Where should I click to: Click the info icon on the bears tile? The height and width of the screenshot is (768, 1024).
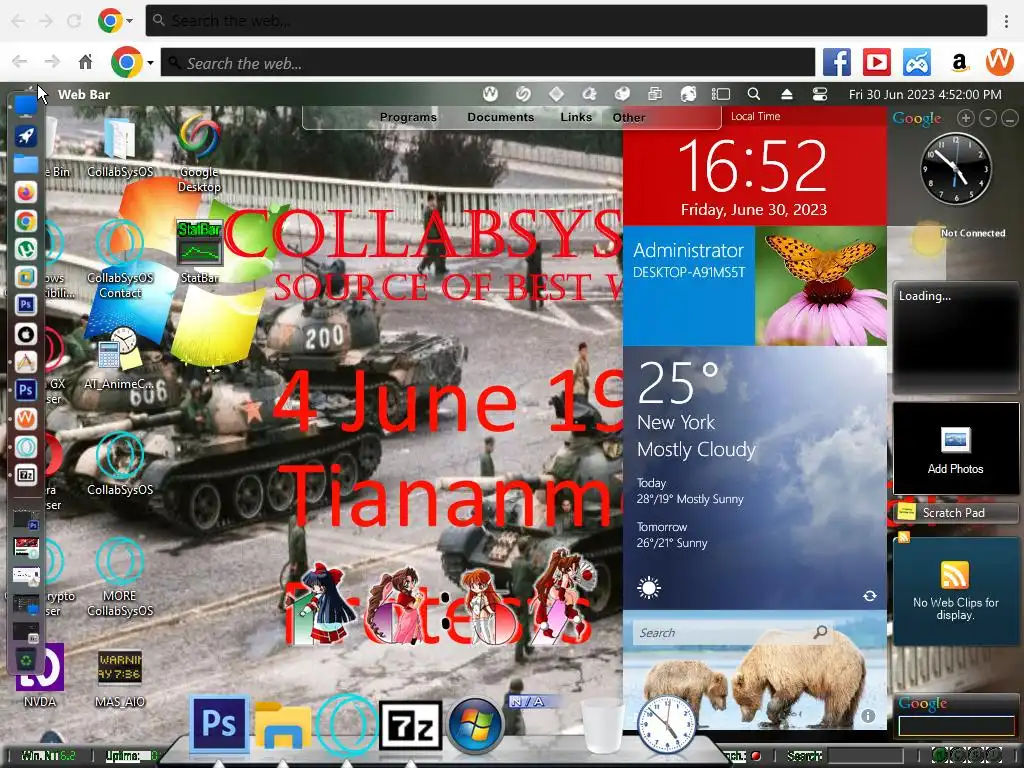868,716
